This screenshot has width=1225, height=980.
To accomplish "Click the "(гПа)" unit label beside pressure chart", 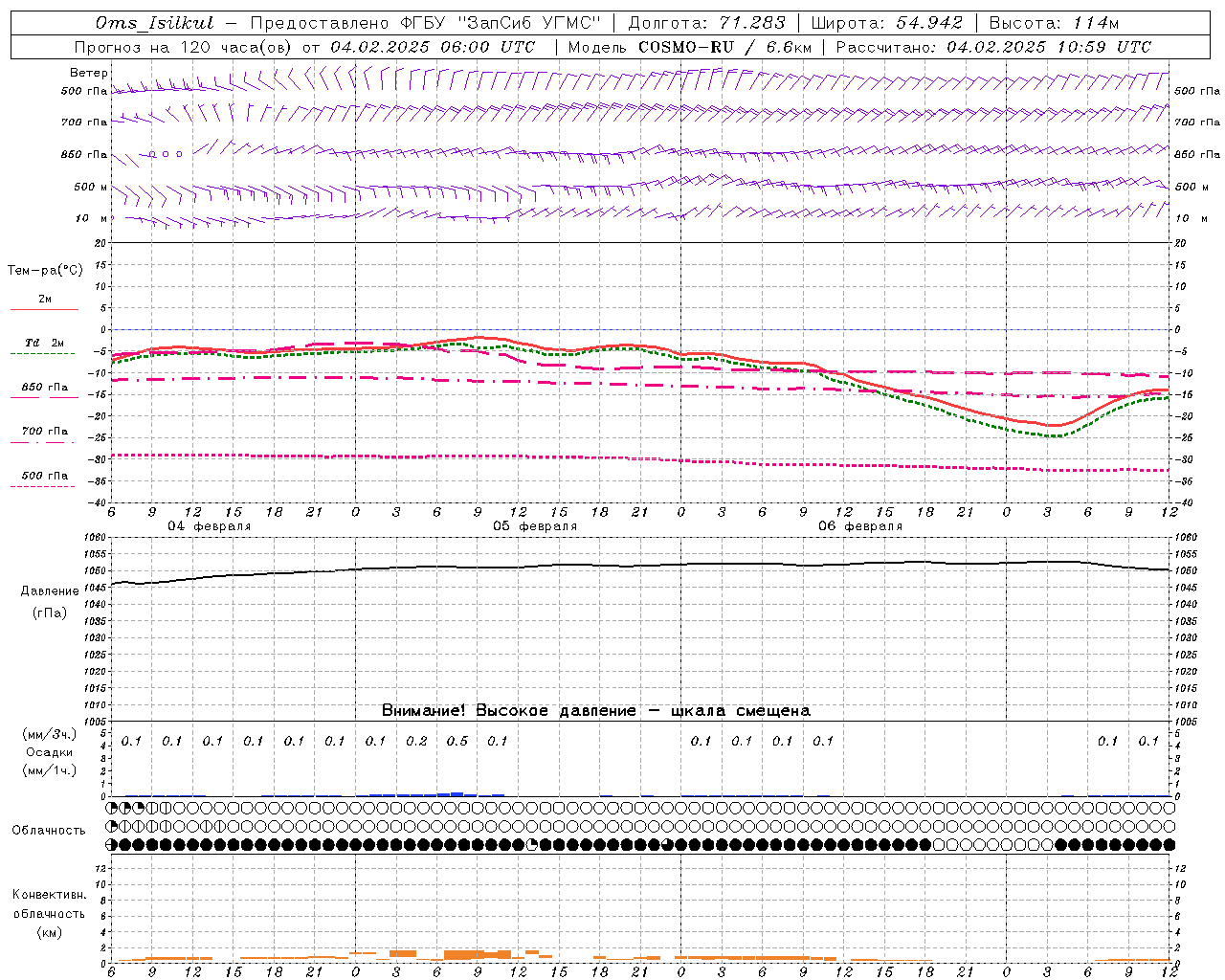I will (50, 613).
